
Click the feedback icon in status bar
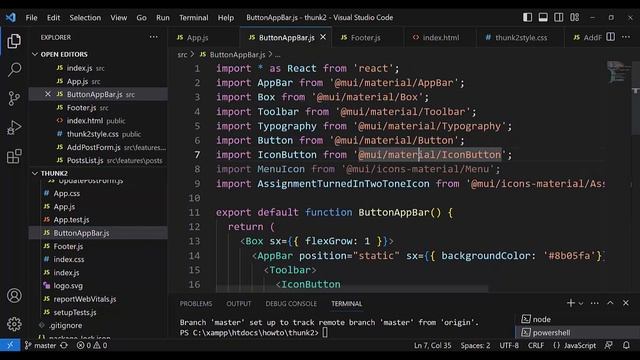pos(609,345)
